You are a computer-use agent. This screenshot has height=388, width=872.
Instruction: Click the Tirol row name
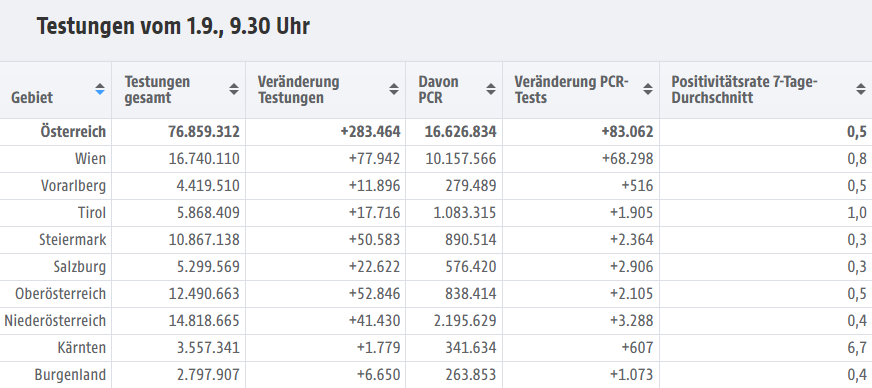92,213
